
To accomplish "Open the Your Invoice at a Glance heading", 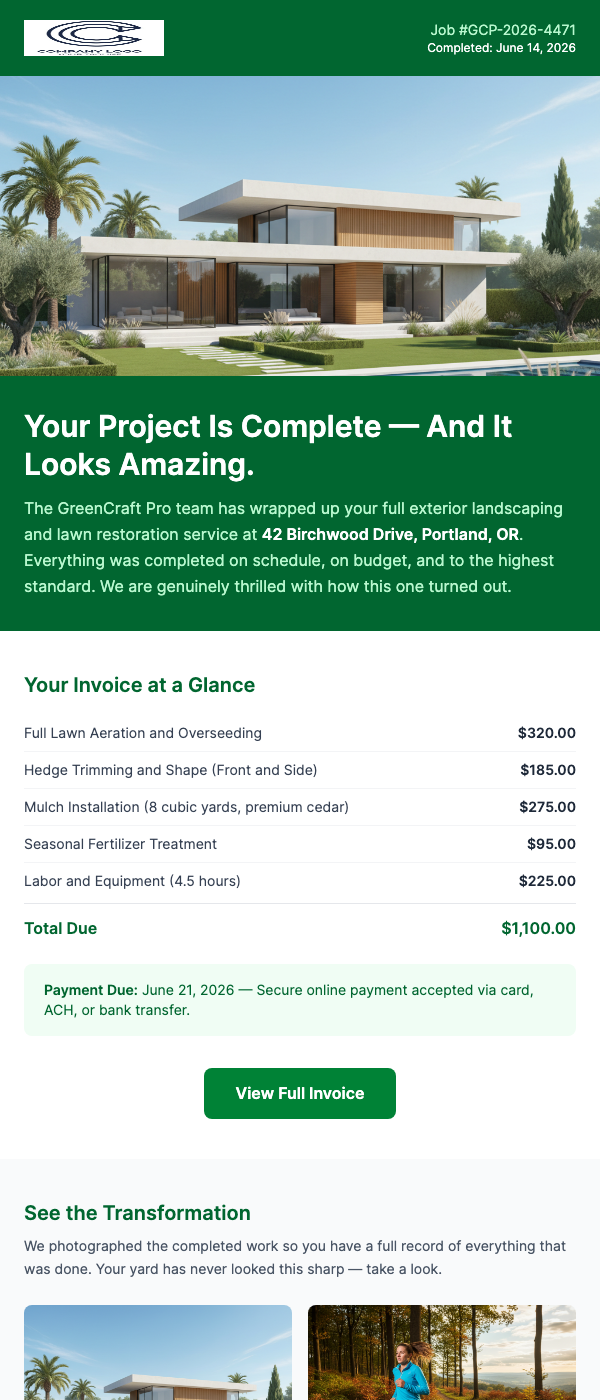I will point(139,686).
